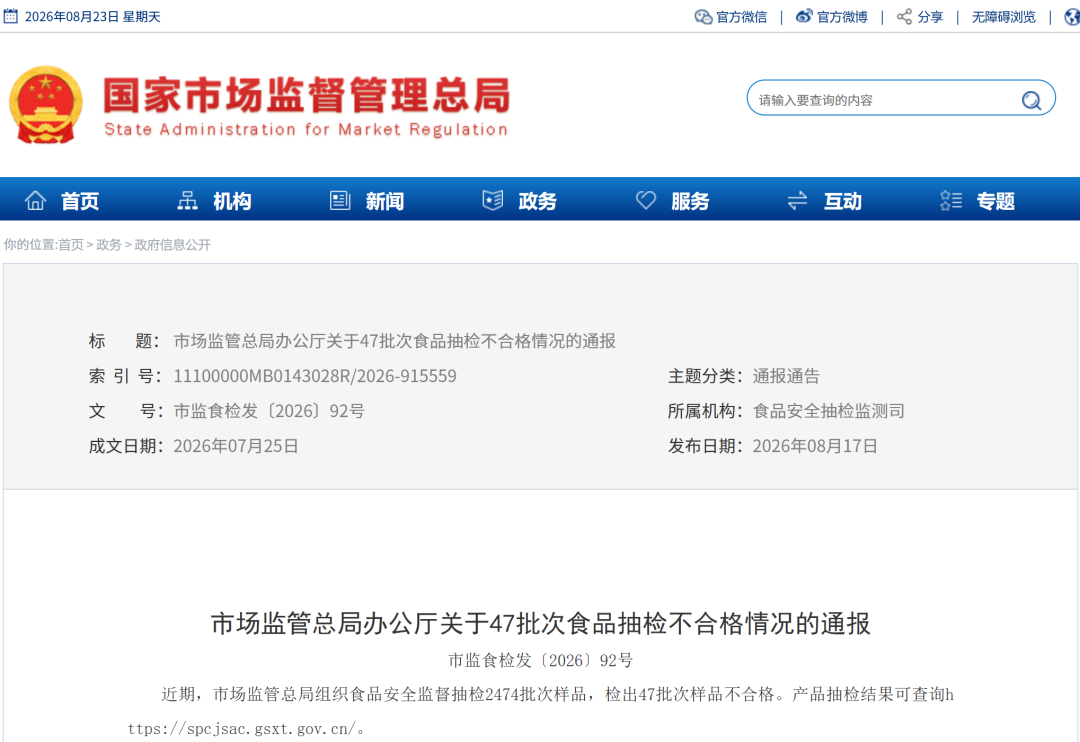Click document number below the article headline
Screen dimensions: 1080x742
(x=541, y=661)
